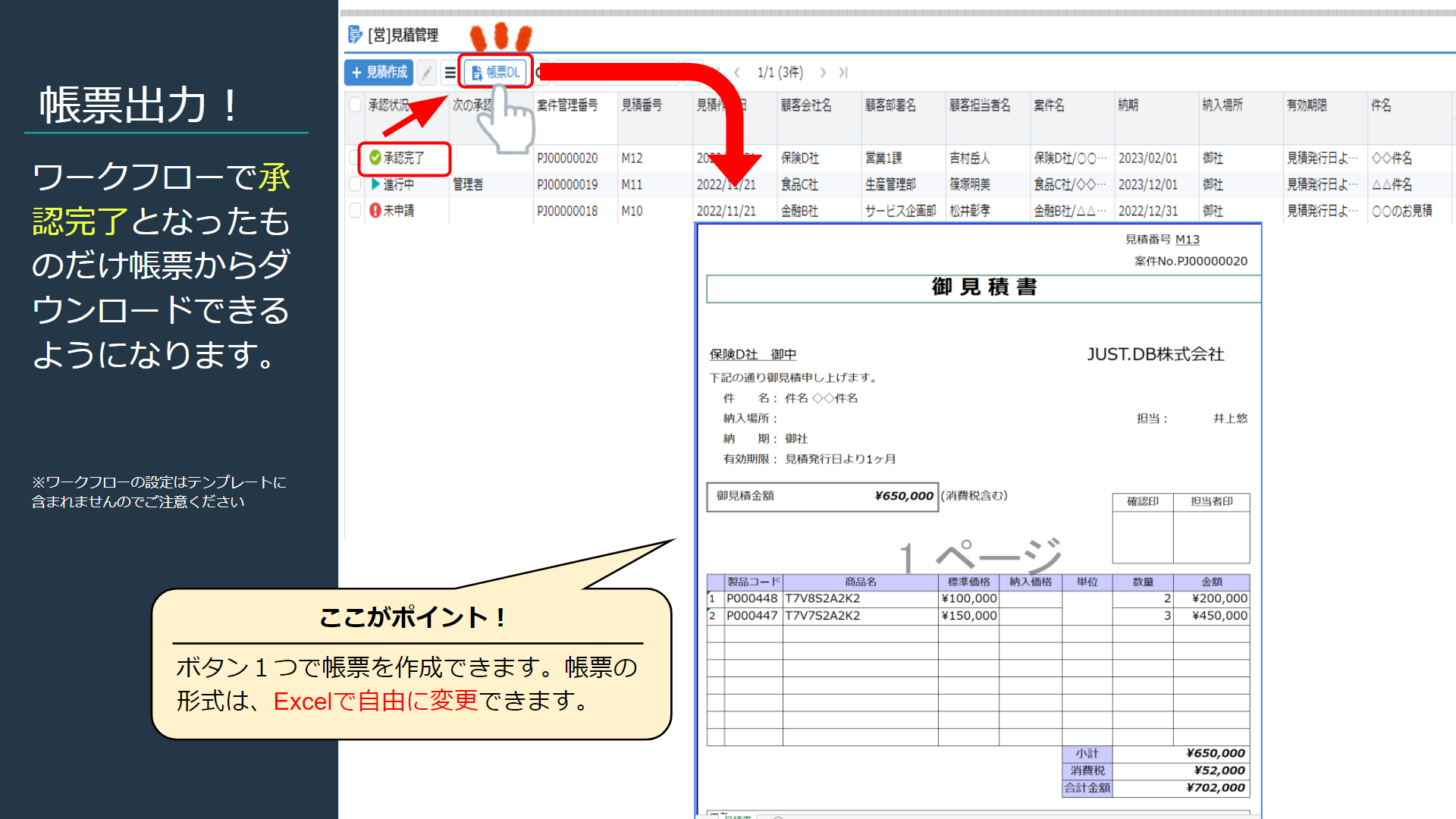
Task: Open the hamburger list menu icon
Action: click(450, 72)
